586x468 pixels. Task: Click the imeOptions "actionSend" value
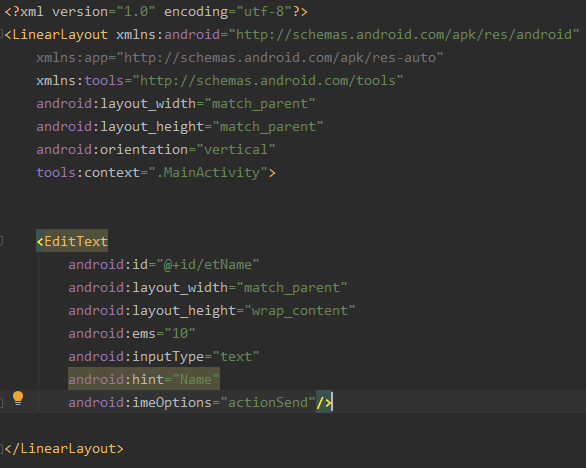coord(268,403)
